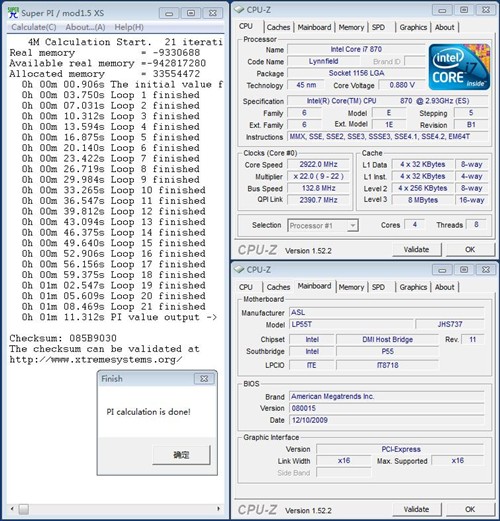Select the CPU tab in top CPU-Z window
This screenshot has height=521, width=500.
coord(246,26)
